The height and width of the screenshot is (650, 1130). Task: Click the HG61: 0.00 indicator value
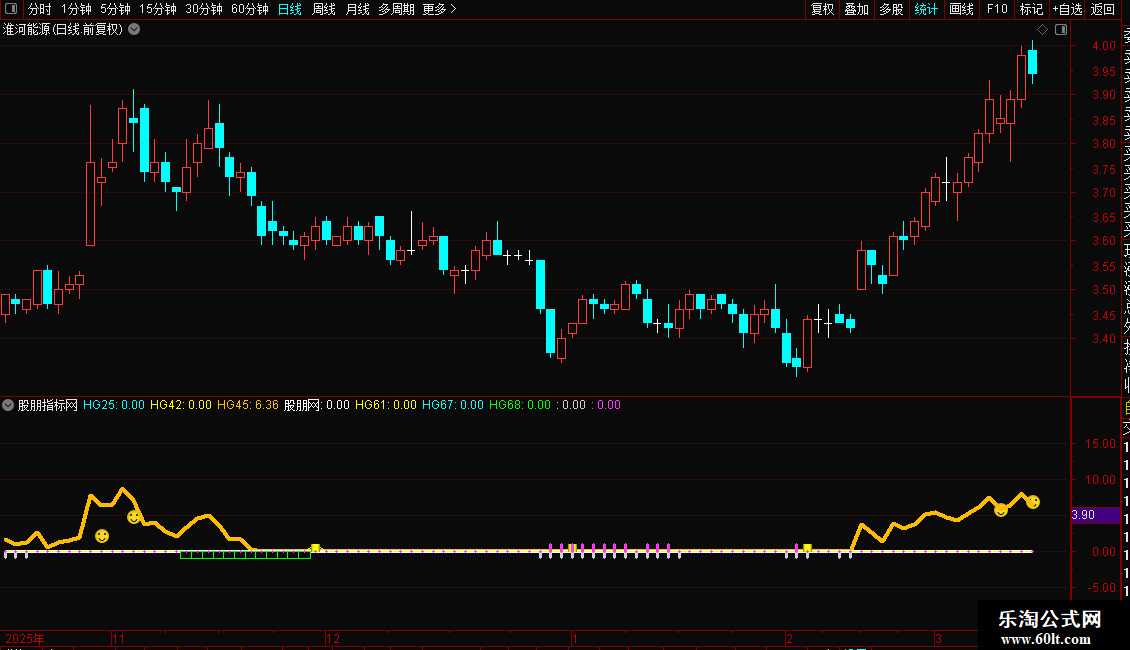[386, 405]
